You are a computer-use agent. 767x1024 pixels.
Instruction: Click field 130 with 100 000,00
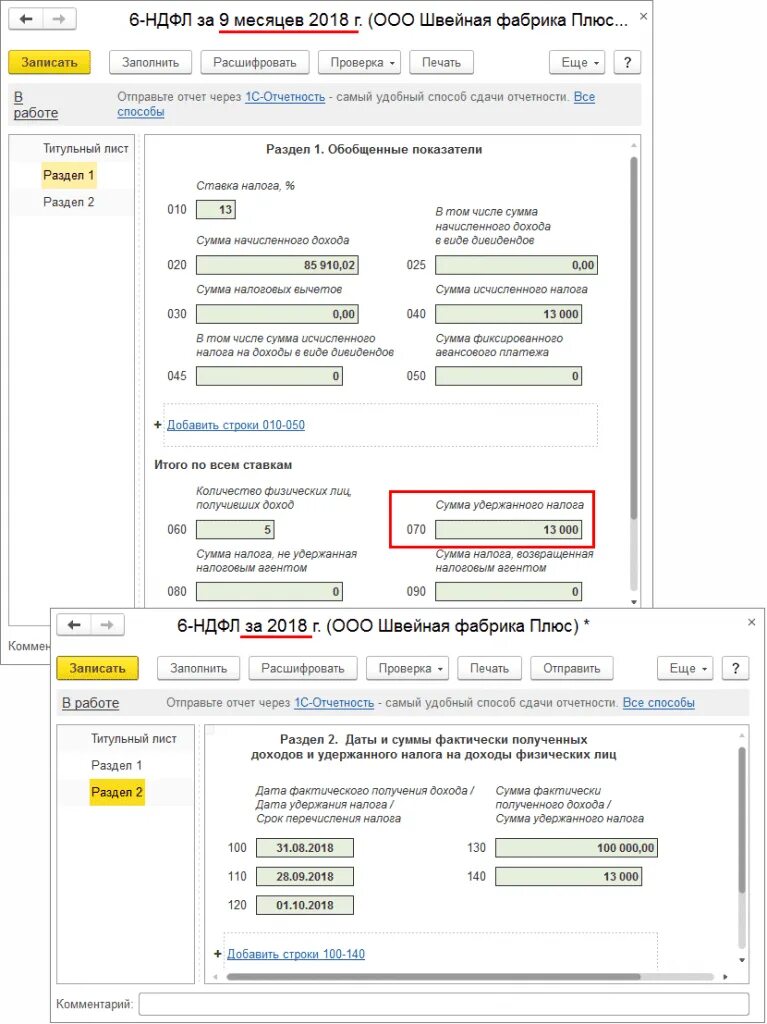click(x=576, y=848)
